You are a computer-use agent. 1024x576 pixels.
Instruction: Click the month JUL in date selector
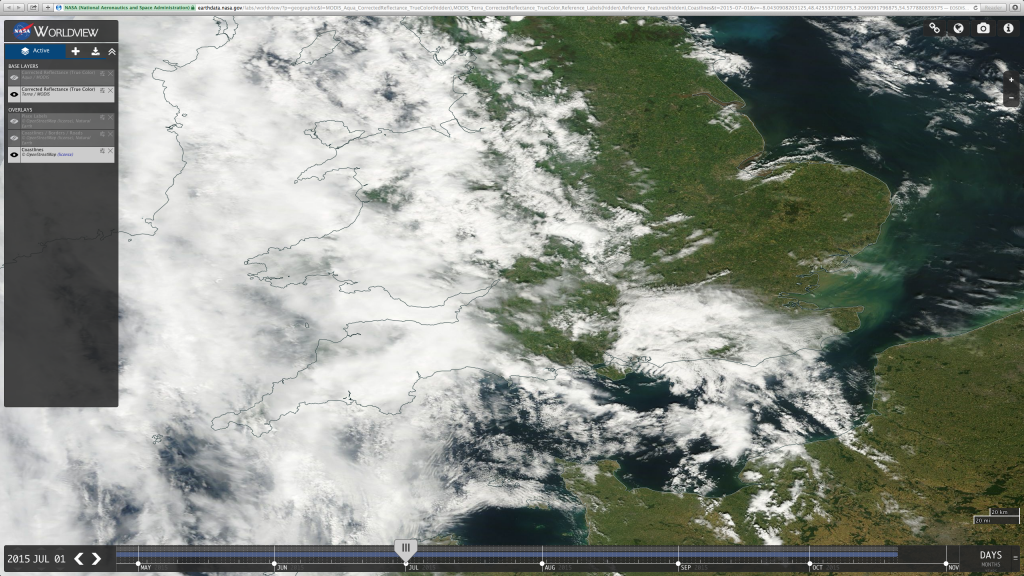click(x=41, y=559)
